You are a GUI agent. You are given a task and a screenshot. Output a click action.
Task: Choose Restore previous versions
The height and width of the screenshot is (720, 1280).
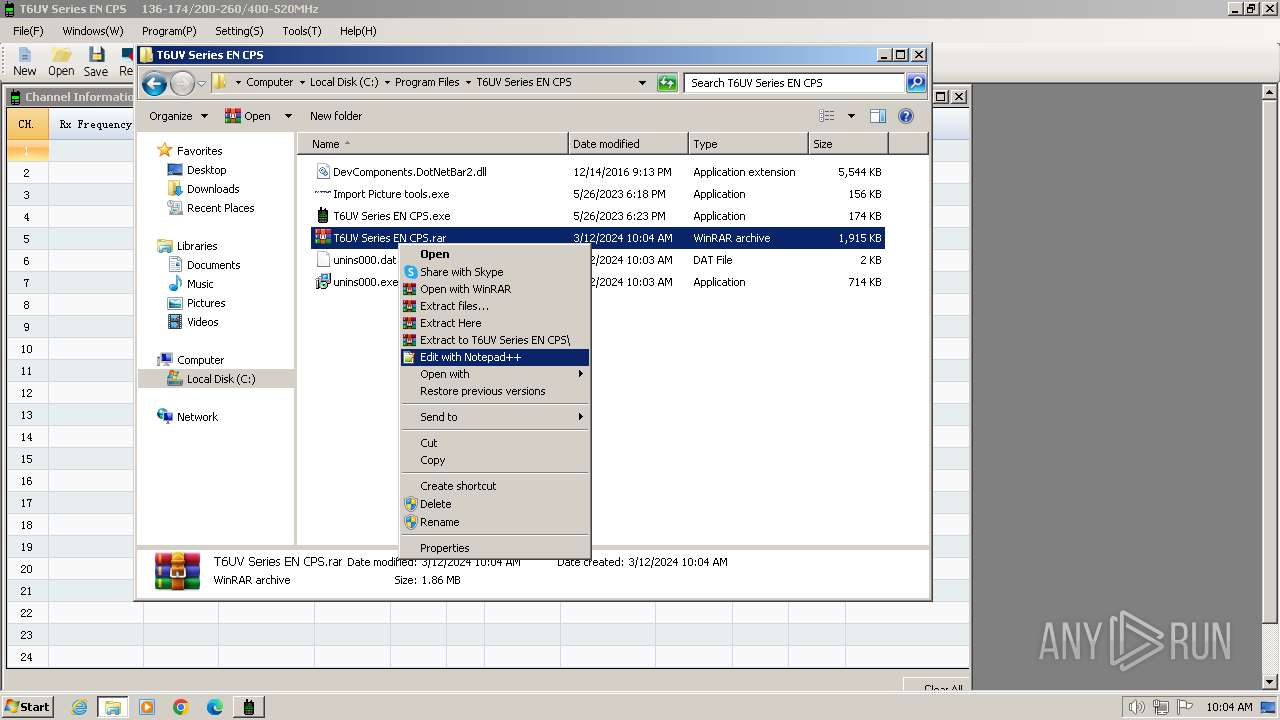tap(495, 391)
